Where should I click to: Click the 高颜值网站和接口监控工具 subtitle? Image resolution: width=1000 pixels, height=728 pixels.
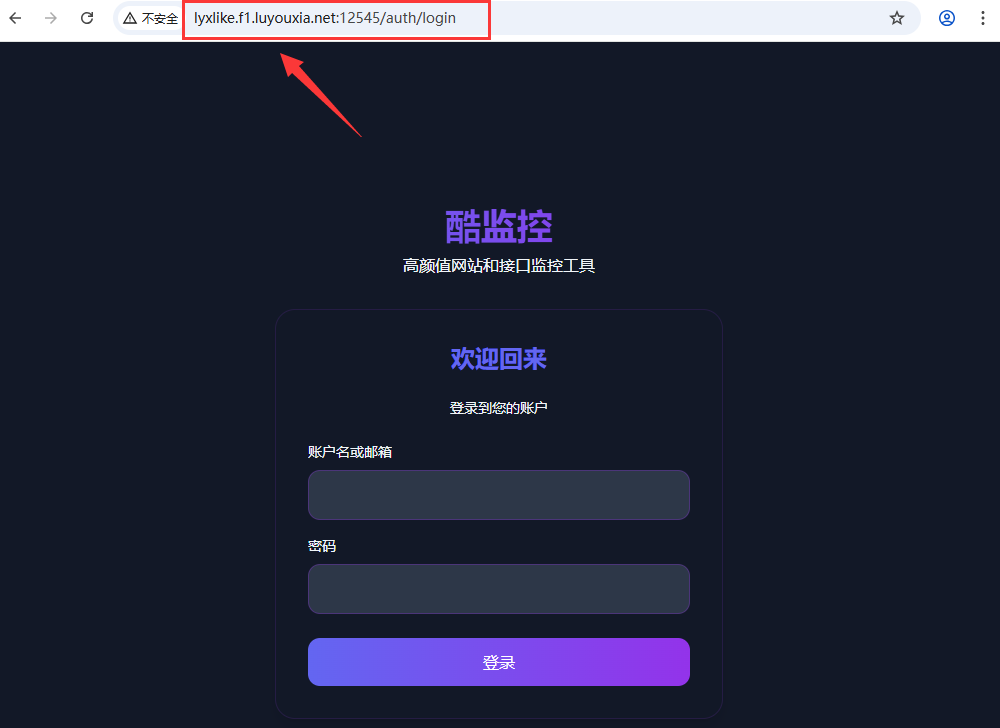[x=499, y=265]
